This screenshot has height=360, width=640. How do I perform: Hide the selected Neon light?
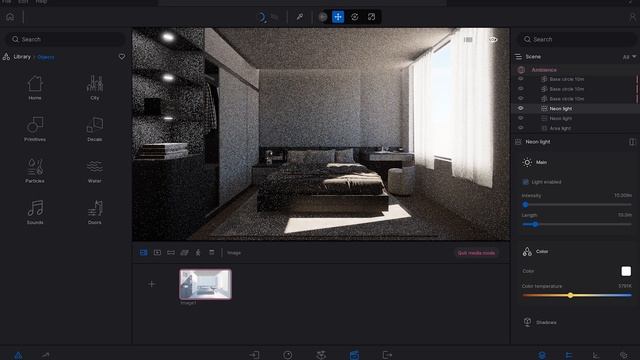point(520,108)
